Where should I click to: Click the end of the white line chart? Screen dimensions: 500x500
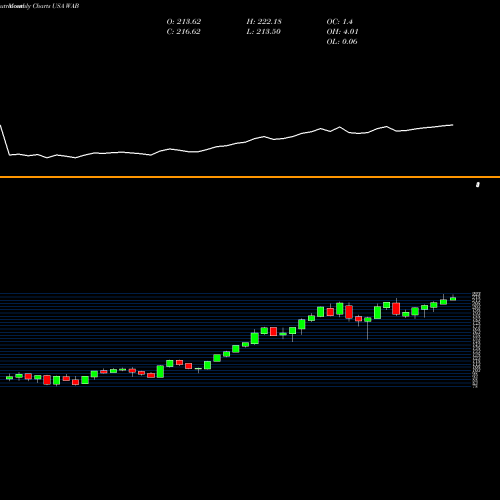pos(453,125)
